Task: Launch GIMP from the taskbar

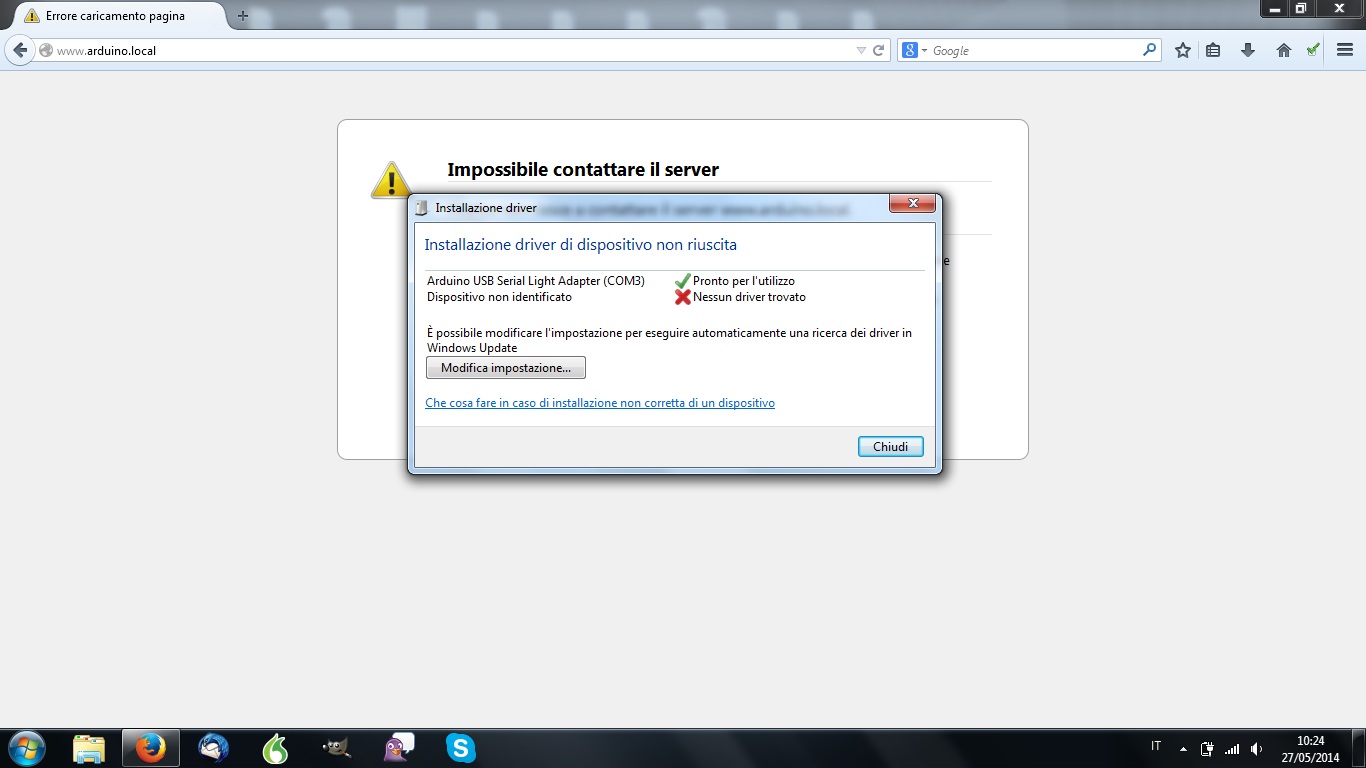Action: pos(337,748)
